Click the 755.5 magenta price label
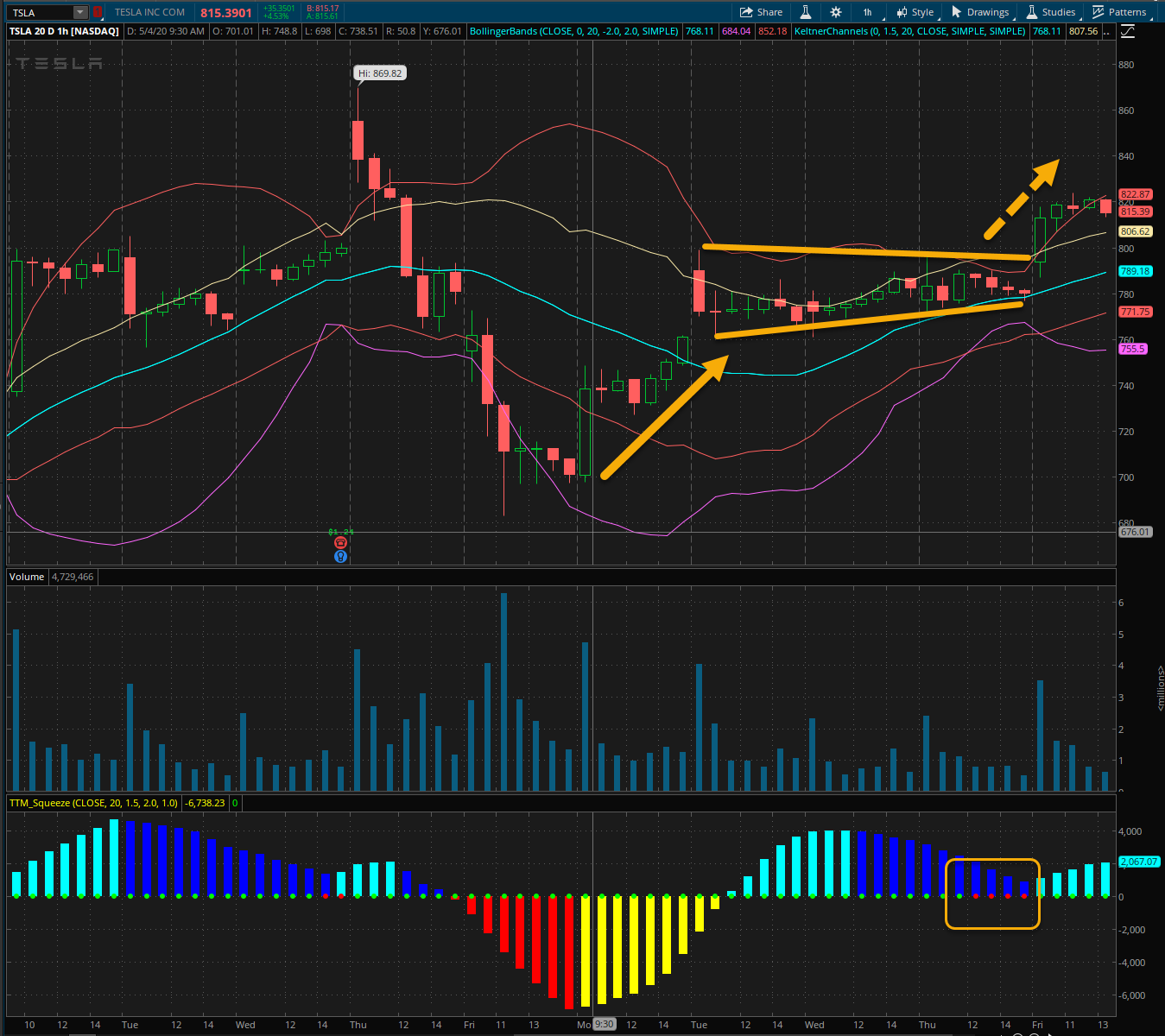Screen dimensions: 1165x1036 point(1132,349)
